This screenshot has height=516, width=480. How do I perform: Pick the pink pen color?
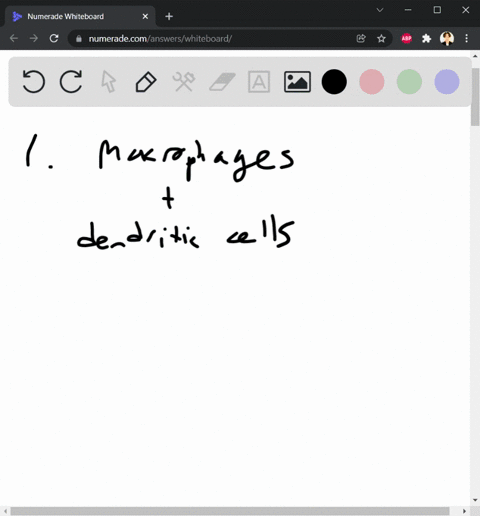pos(372,82)
